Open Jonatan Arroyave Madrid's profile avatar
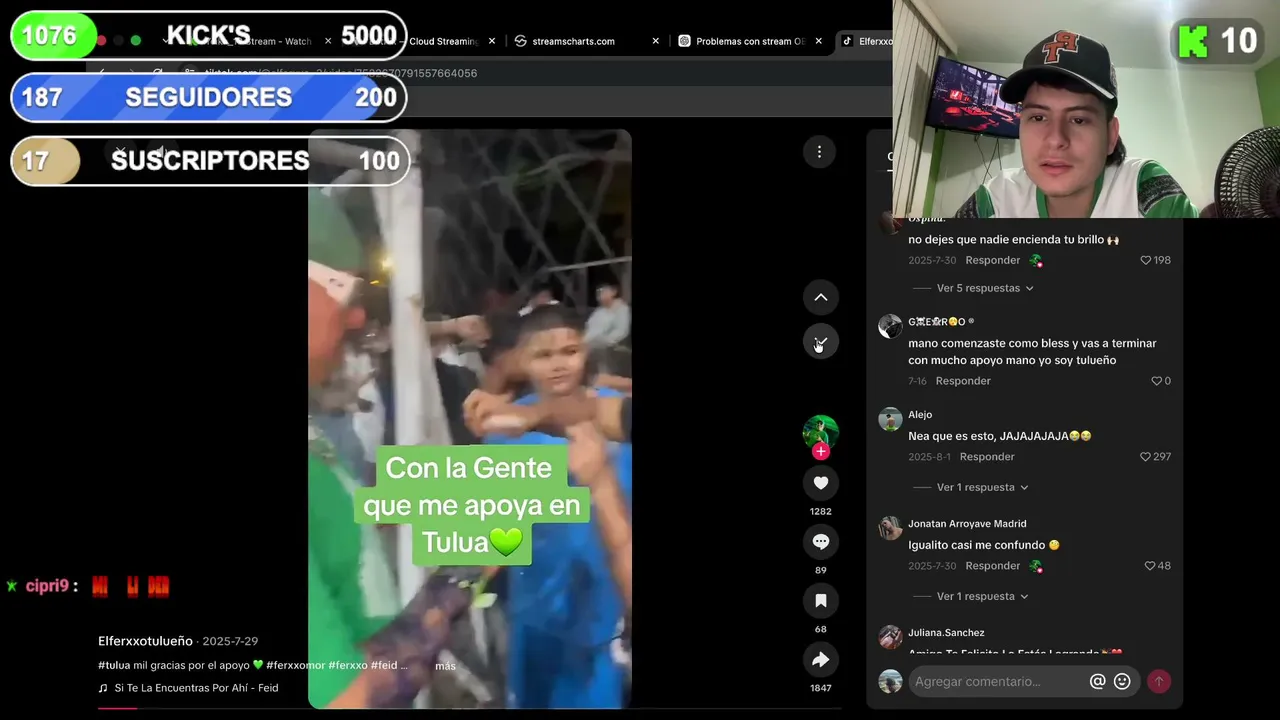This screenshot has width=1280, height=720. point(890,528)
